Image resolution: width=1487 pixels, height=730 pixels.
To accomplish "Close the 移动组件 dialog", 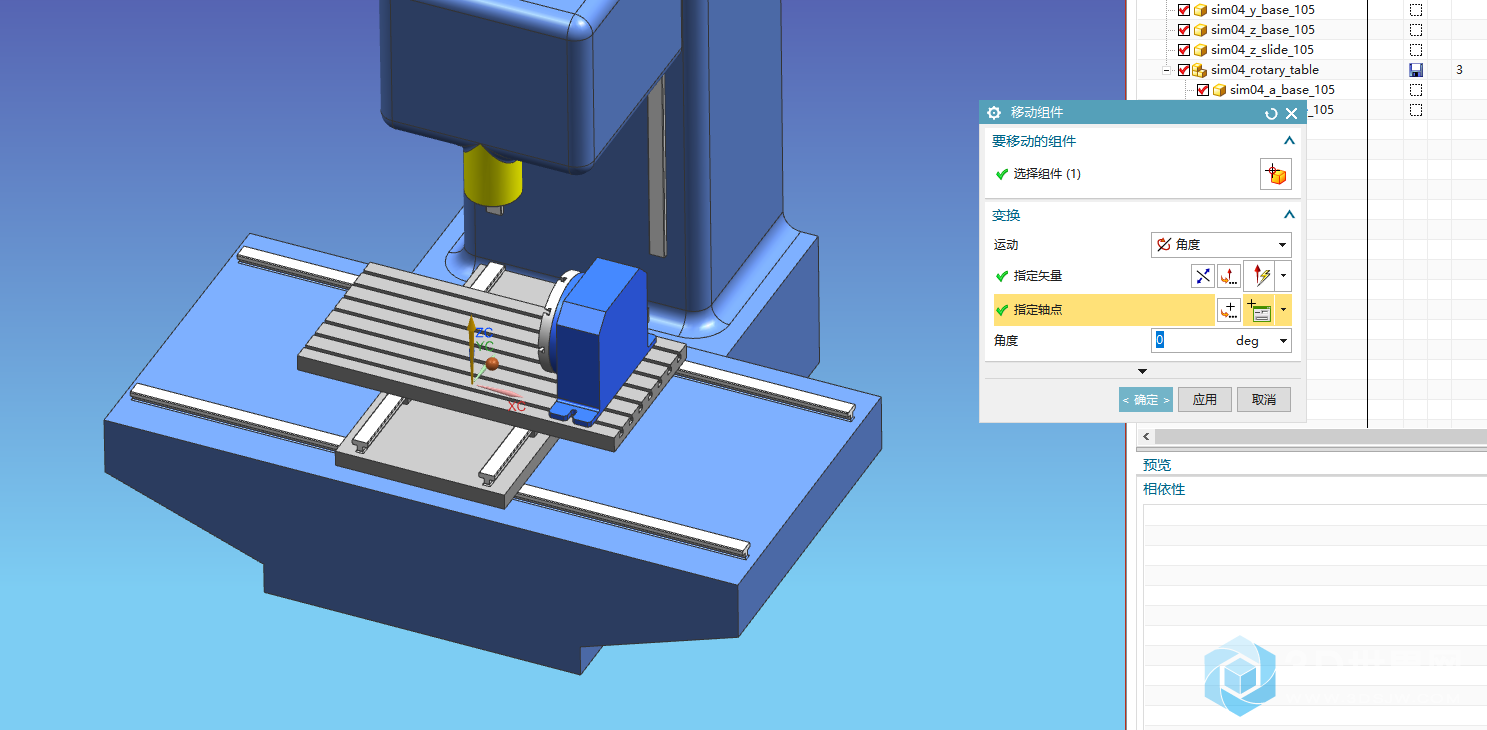I will pos(1291,113).
